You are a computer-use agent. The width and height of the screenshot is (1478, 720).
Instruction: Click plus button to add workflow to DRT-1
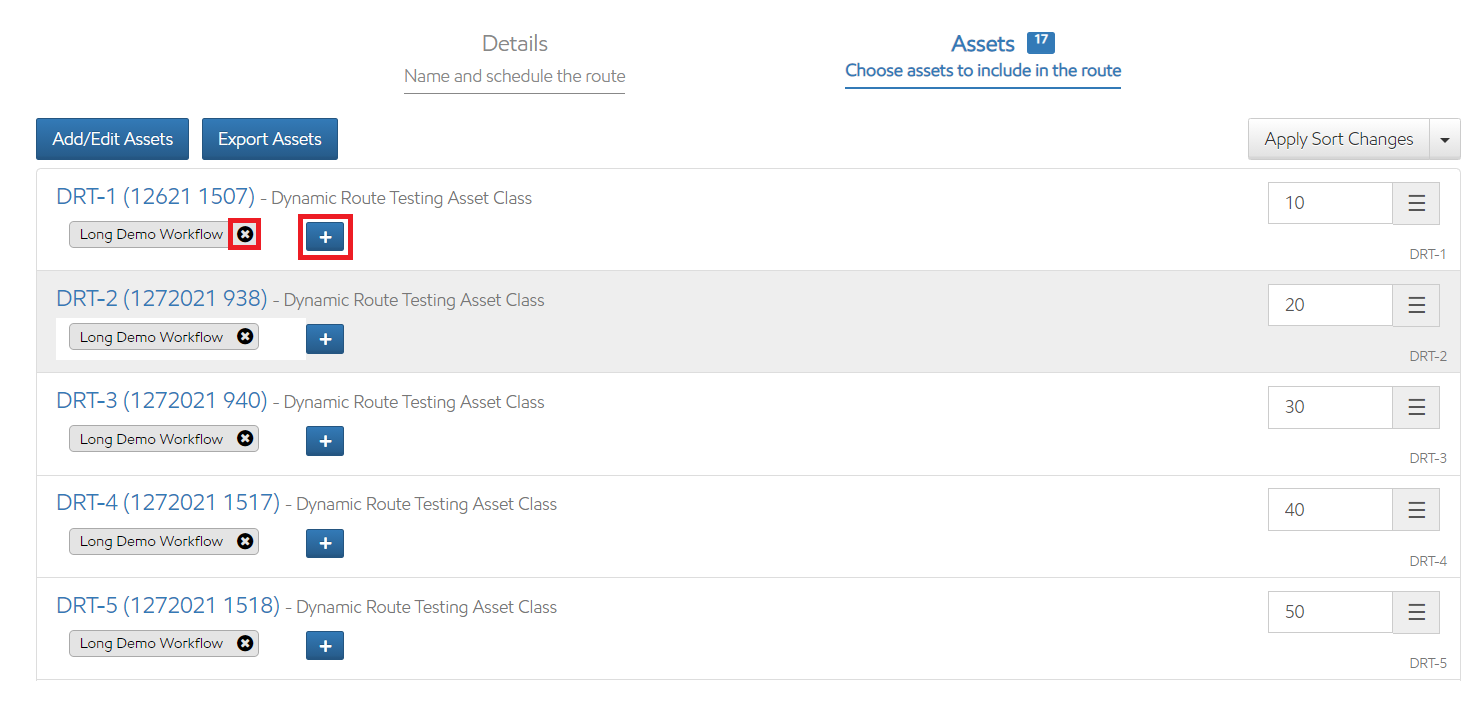coord(325,237)
